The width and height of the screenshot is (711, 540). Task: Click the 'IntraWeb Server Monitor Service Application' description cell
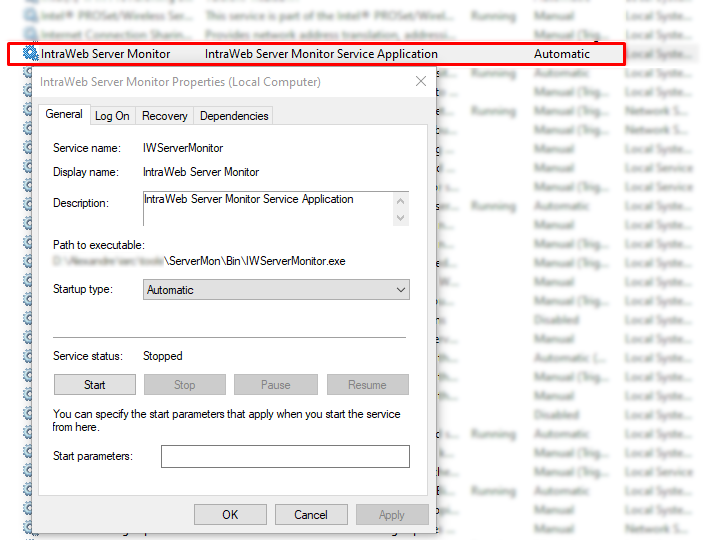(321, 54)
